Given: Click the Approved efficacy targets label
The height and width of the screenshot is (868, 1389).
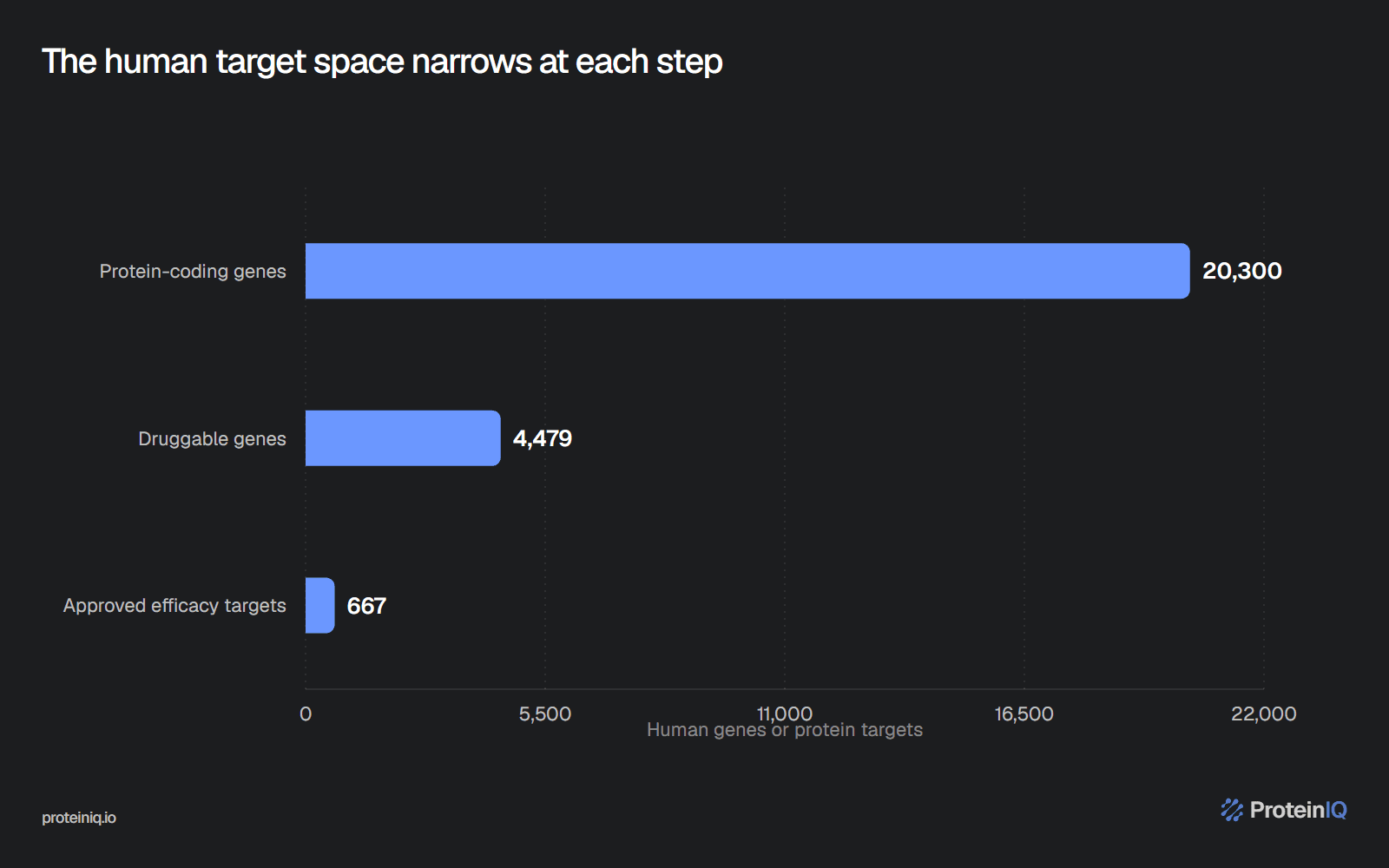Looking at the screenshot, I should coord(174,606).
